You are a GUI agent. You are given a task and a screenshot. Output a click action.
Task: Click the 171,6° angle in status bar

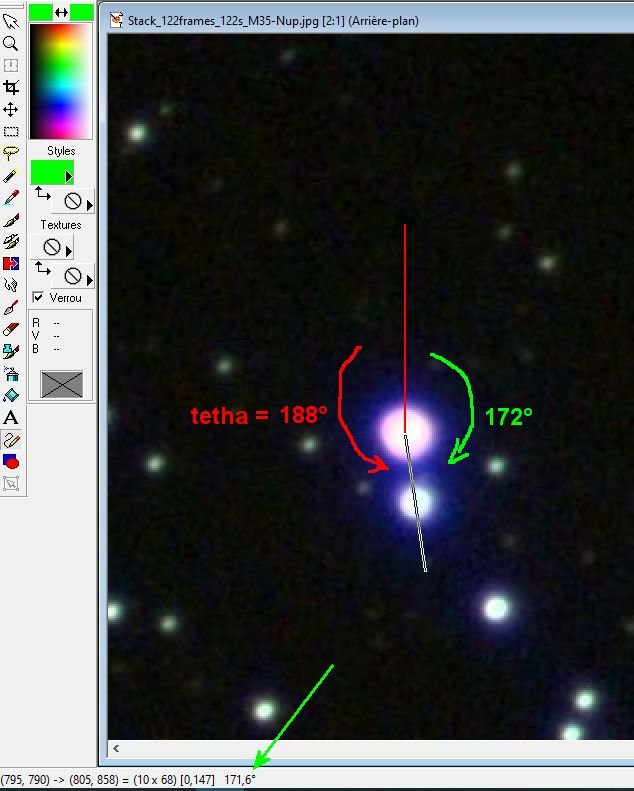(x=240, y=779)
